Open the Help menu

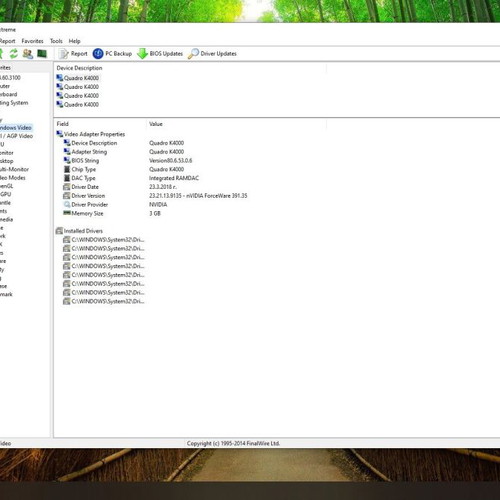pyautogui.click(x=75, y=41)
